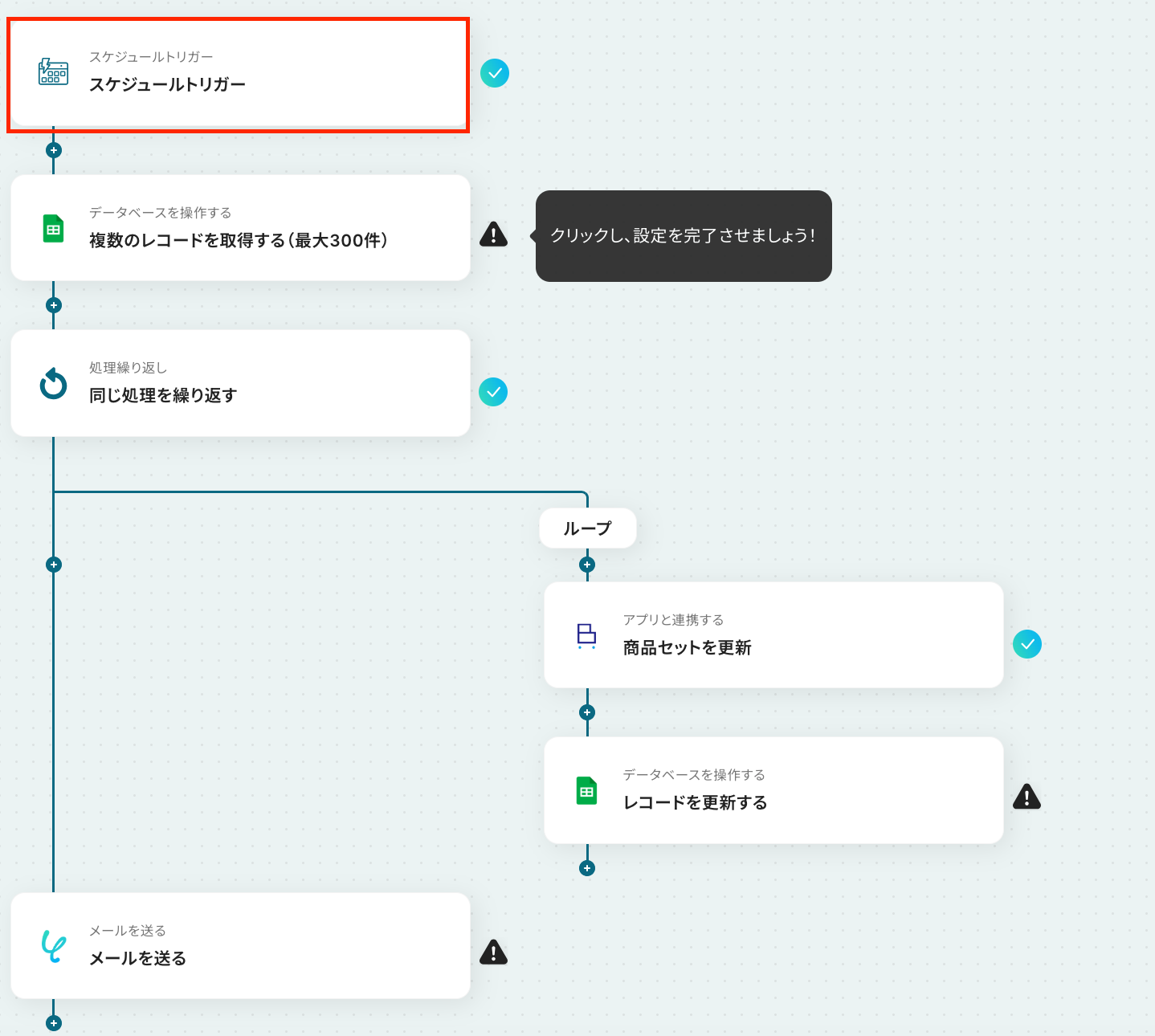
Task: Click the green checkmark beside スケジュールトリガー
Action: click(495, 73)
